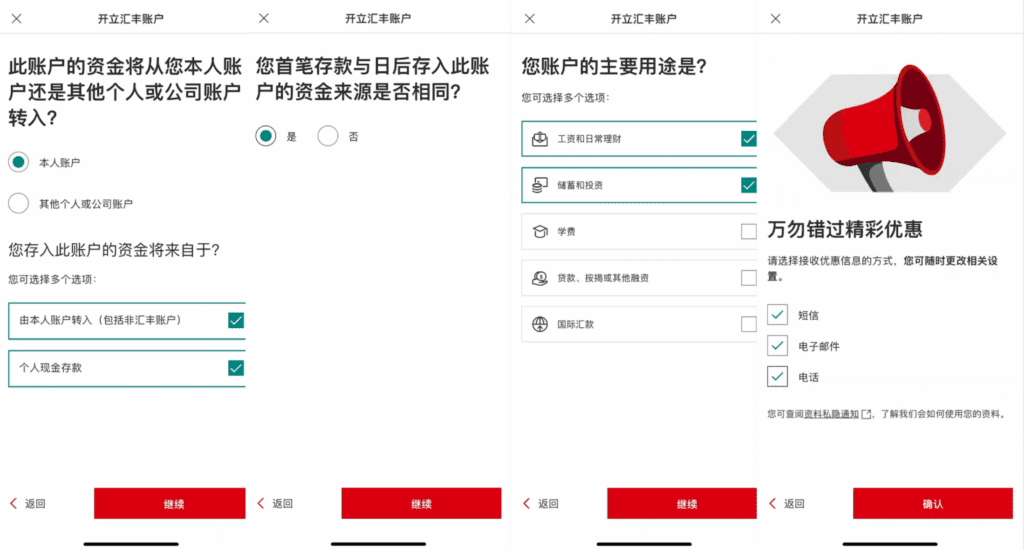Select 是 for same funding source
The width and height of the screenshot is (1024, 550).
pos(266,136)
